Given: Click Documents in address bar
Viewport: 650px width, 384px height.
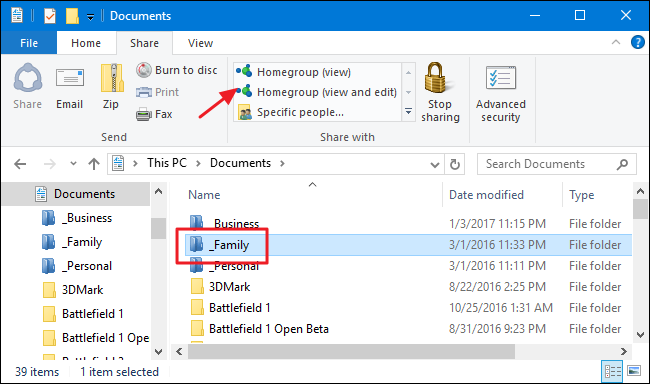Looking at the screenshot, I should click(240, 163).
